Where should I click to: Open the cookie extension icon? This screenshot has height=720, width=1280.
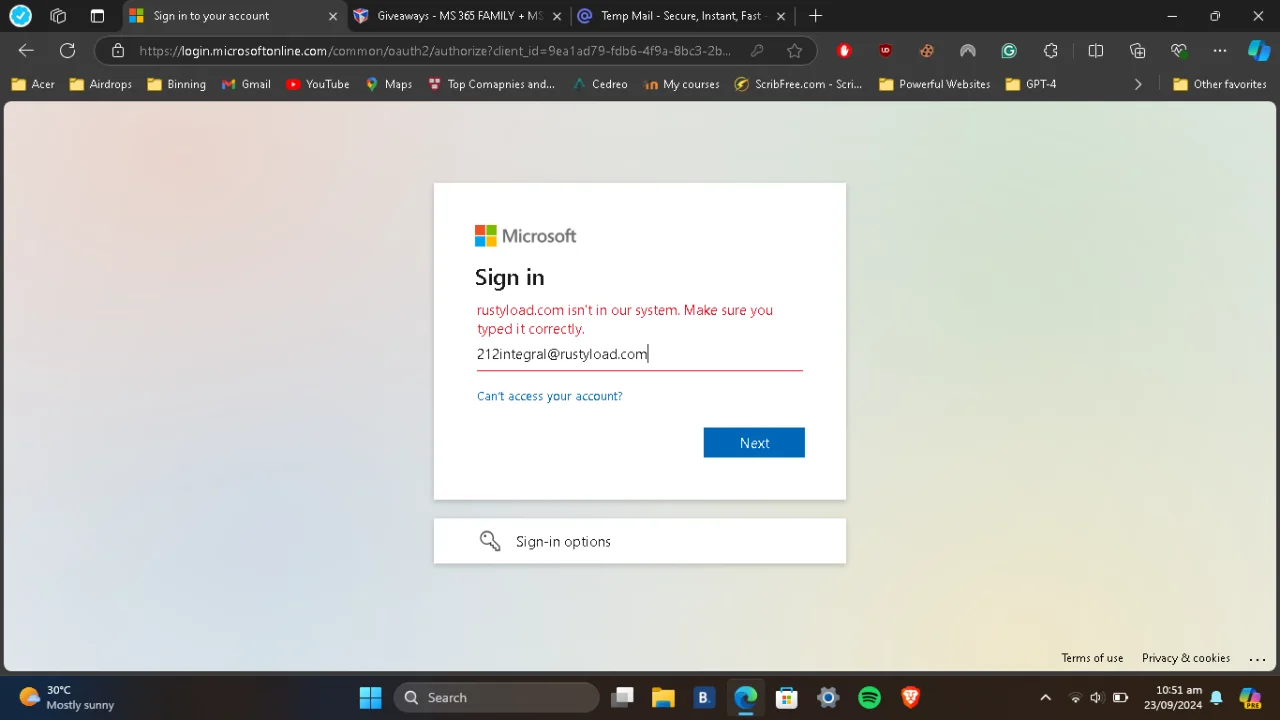pos(926,51)
